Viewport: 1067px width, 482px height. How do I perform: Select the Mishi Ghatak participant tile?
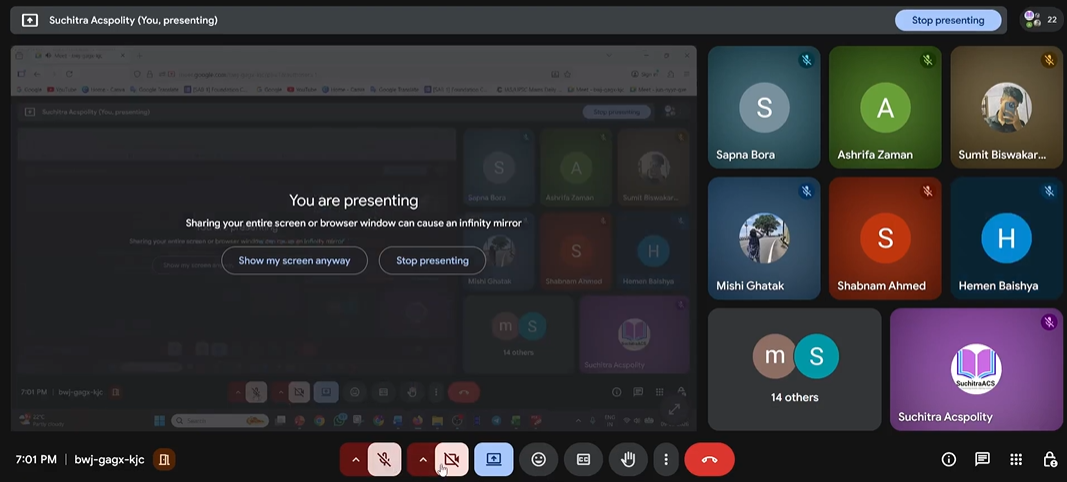(x=764, y=238)
